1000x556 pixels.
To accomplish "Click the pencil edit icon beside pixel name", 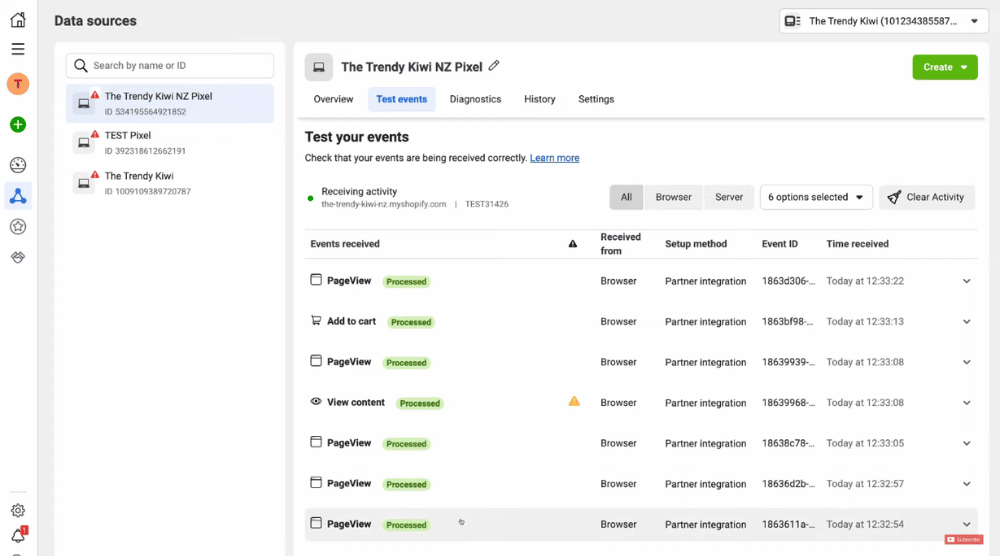I will (x=494, y=66).
